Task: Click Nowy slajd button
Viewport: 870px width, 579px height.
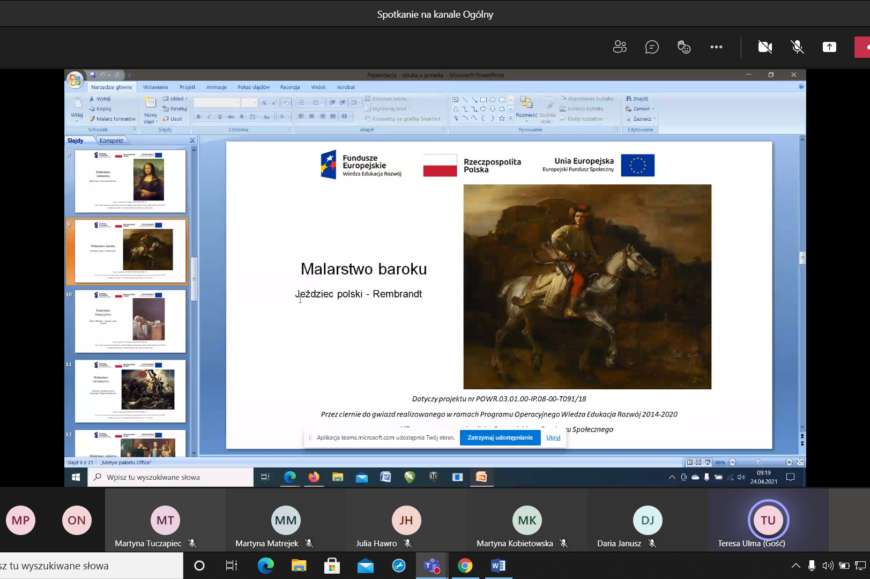Action: pos(150,110)
